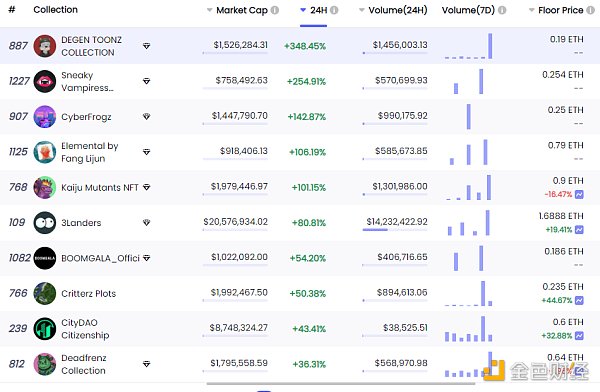Open CityDAO Citizenship floor price chart icon

(579, 336)
